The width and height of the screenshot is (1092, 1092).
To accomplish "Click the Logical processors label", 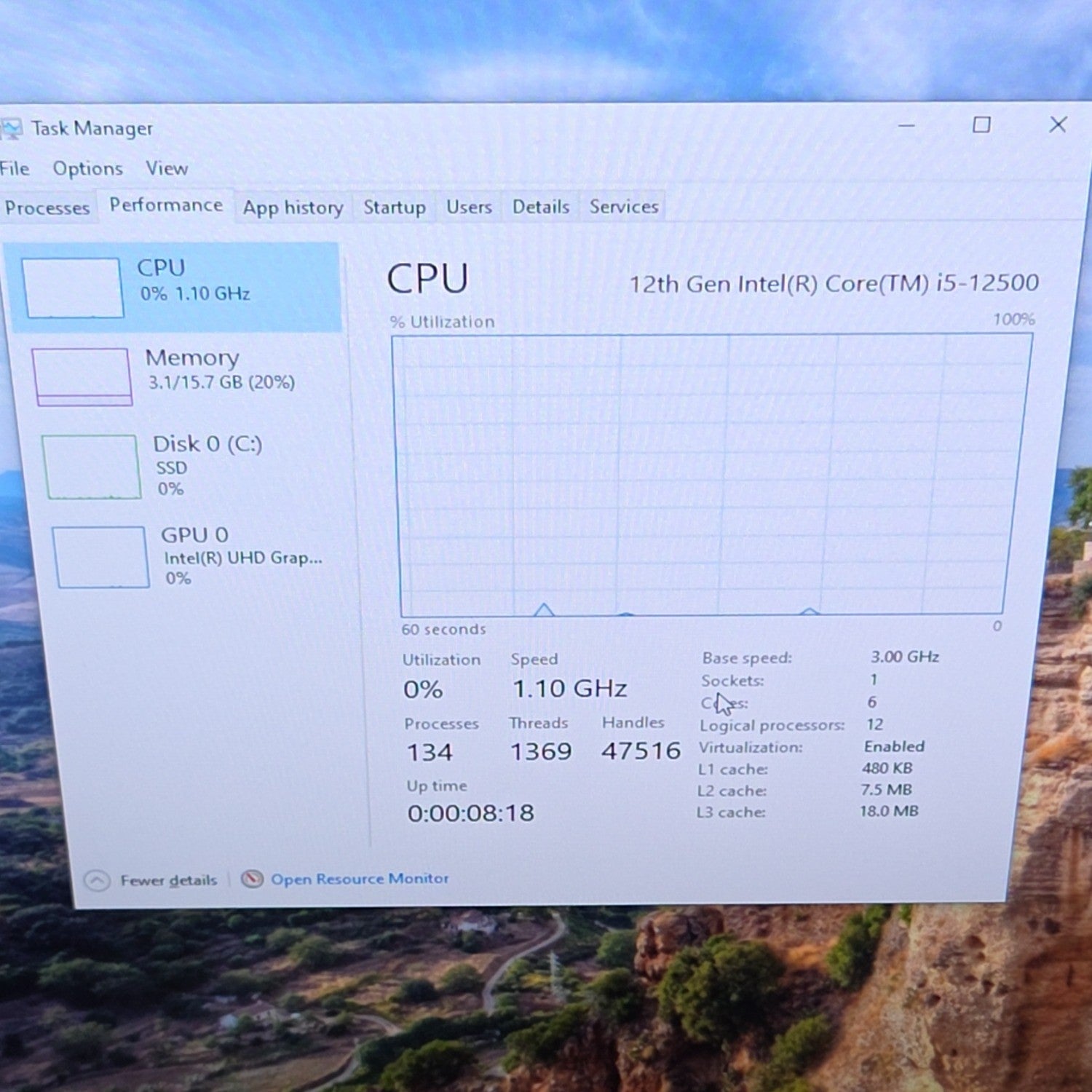I will click(x=772, y=725).
